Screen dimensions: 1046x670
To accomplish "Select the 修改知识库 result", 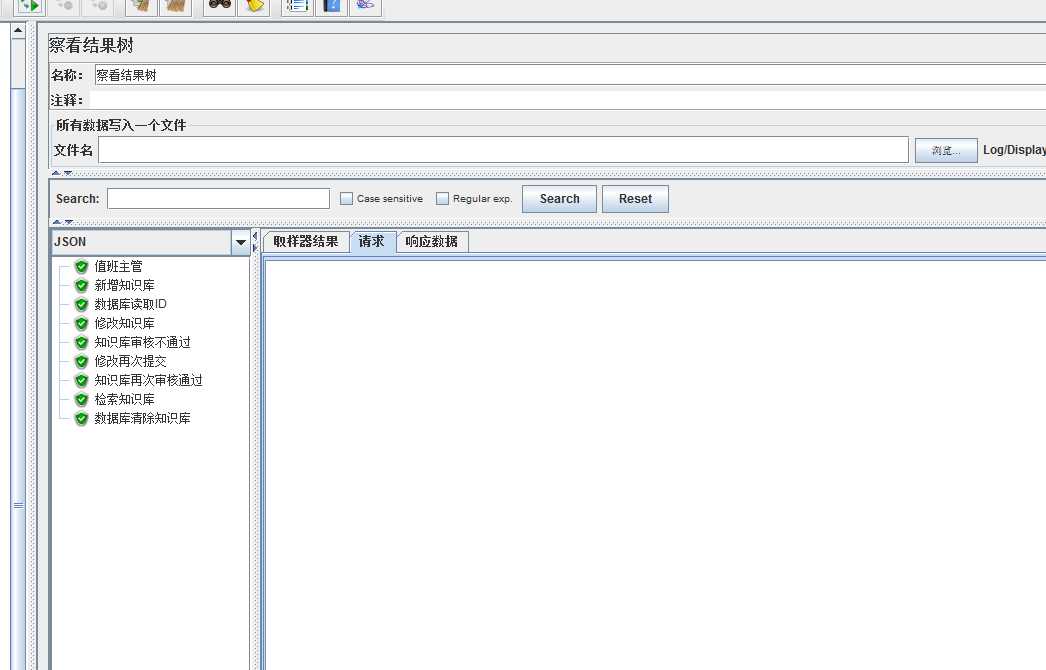I will pyautogui.click(x=124, y=323).
